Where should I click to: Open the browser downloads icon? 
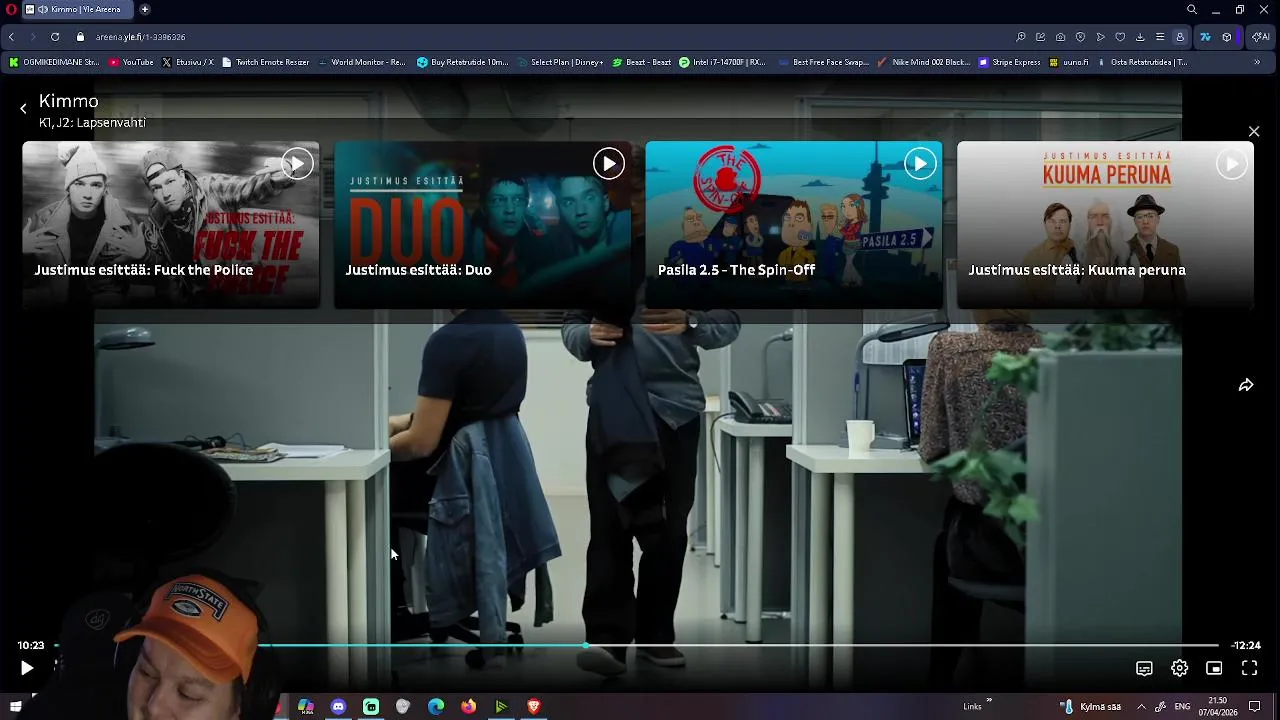pos(1140,37)
